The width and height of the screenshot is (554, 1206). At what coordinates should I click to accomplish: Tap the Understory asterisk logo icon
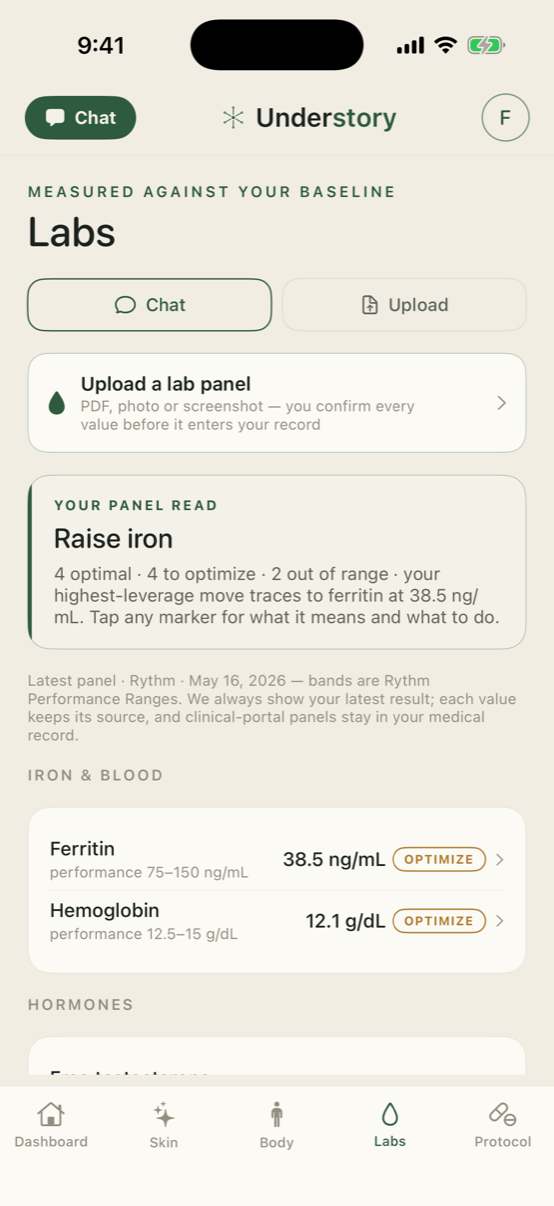(233, 118)
